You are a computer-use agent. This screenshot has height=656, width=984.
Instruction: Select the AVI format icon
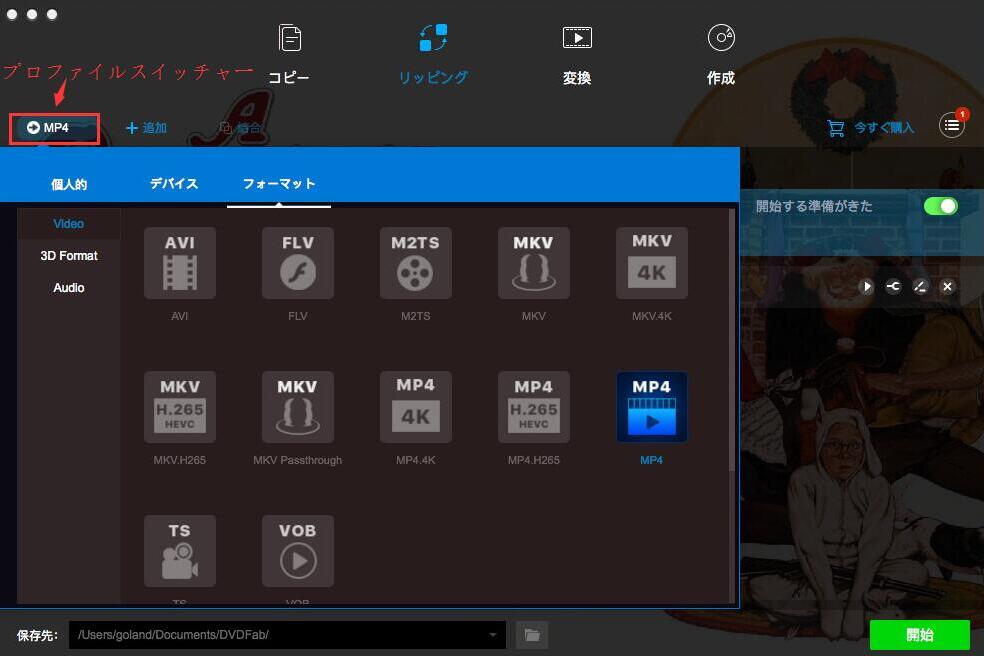[180, 263]
